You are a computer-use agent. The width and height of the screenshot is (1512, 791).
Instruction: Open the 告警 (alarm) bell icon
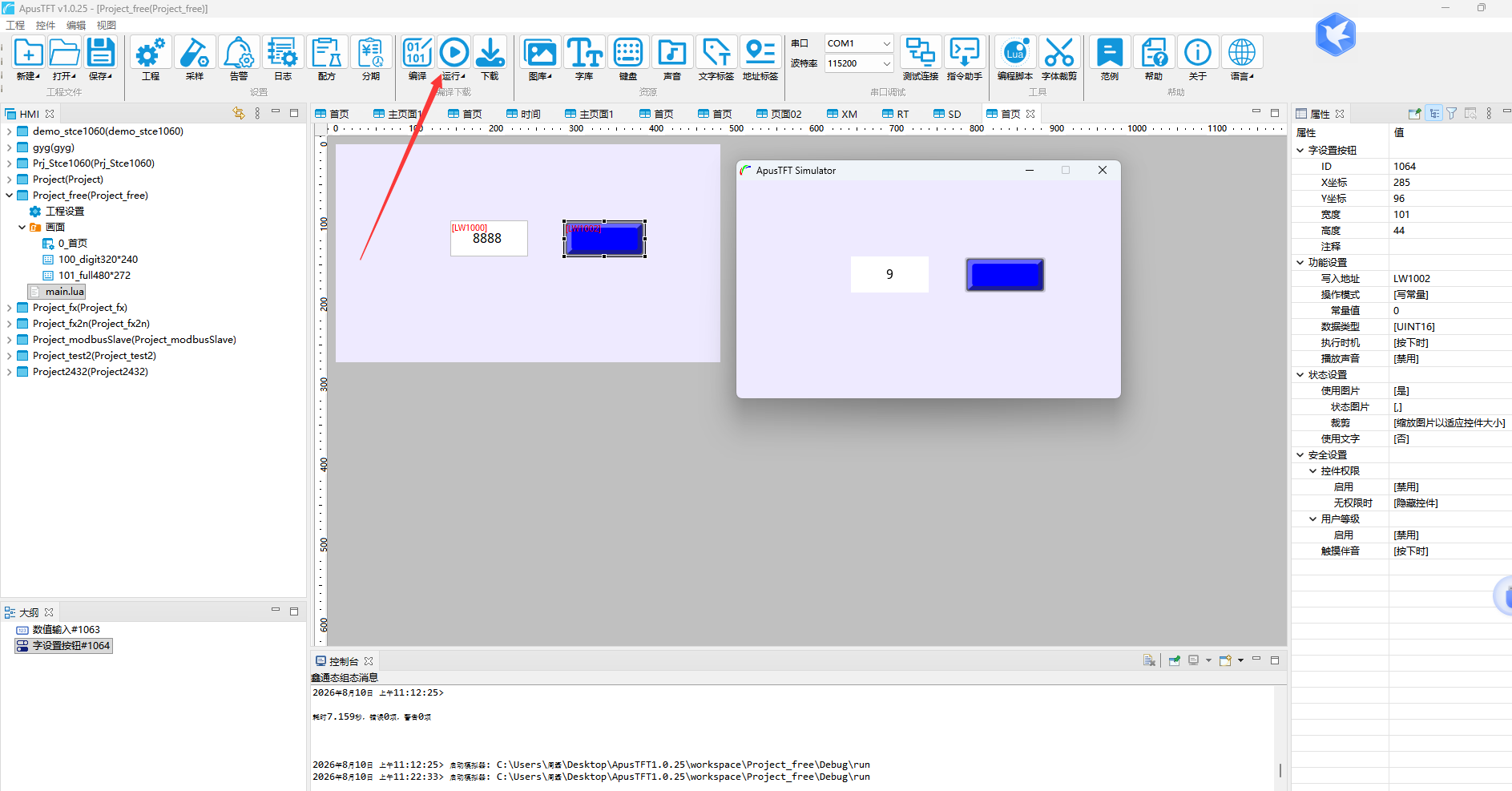[239, 53]
